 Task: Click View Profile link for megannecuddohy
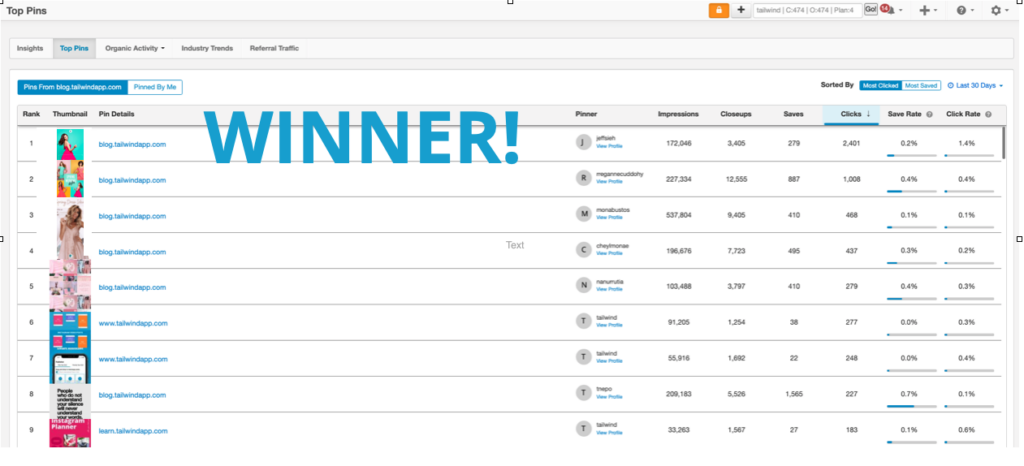[x=609, y=181]
